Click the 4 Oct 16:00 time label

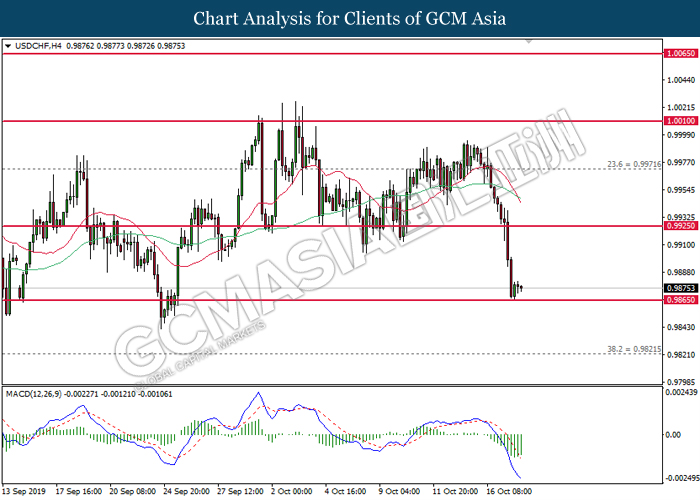click(346, 492)
